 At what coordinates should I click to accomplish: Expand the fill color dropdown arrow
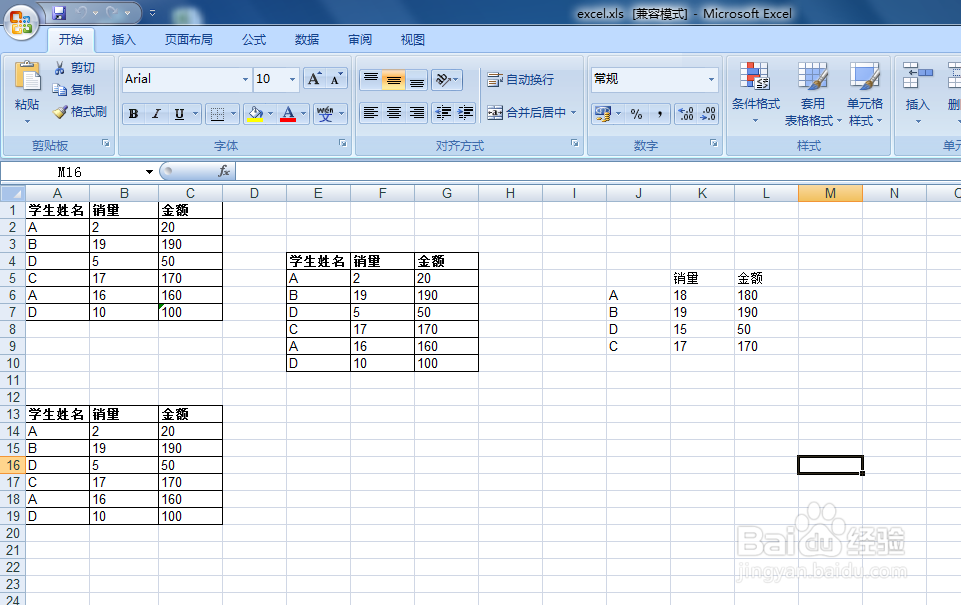pos(270,113)
